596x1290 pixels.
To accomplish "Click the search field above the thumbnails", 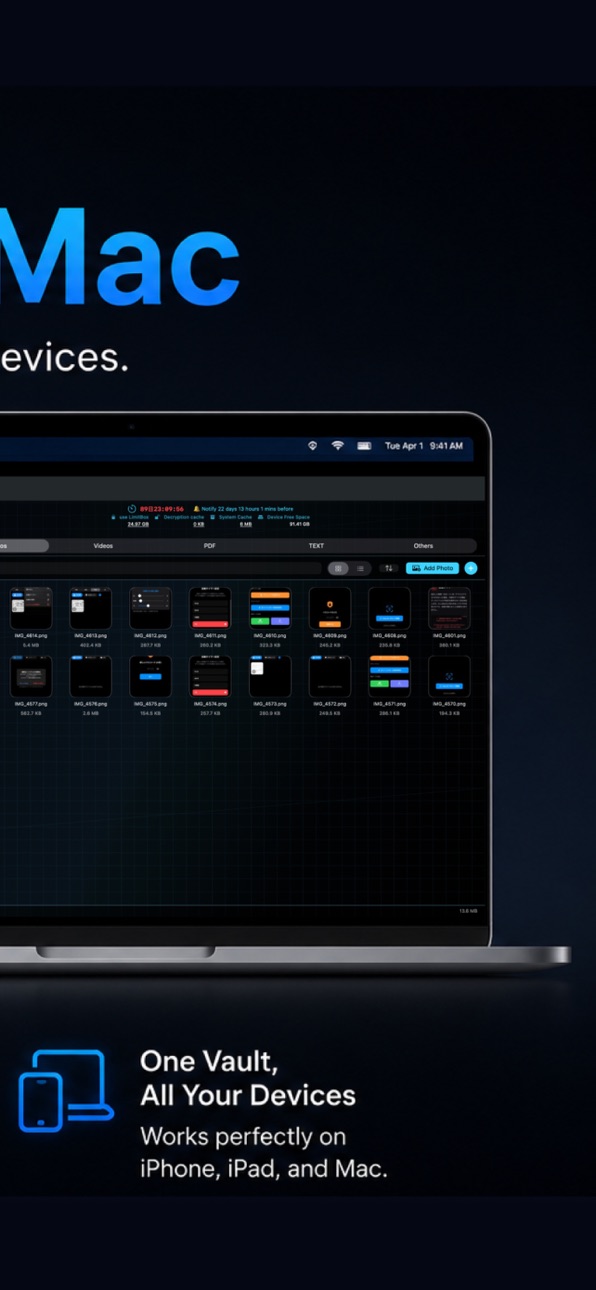I will click(x=162, y=568).
